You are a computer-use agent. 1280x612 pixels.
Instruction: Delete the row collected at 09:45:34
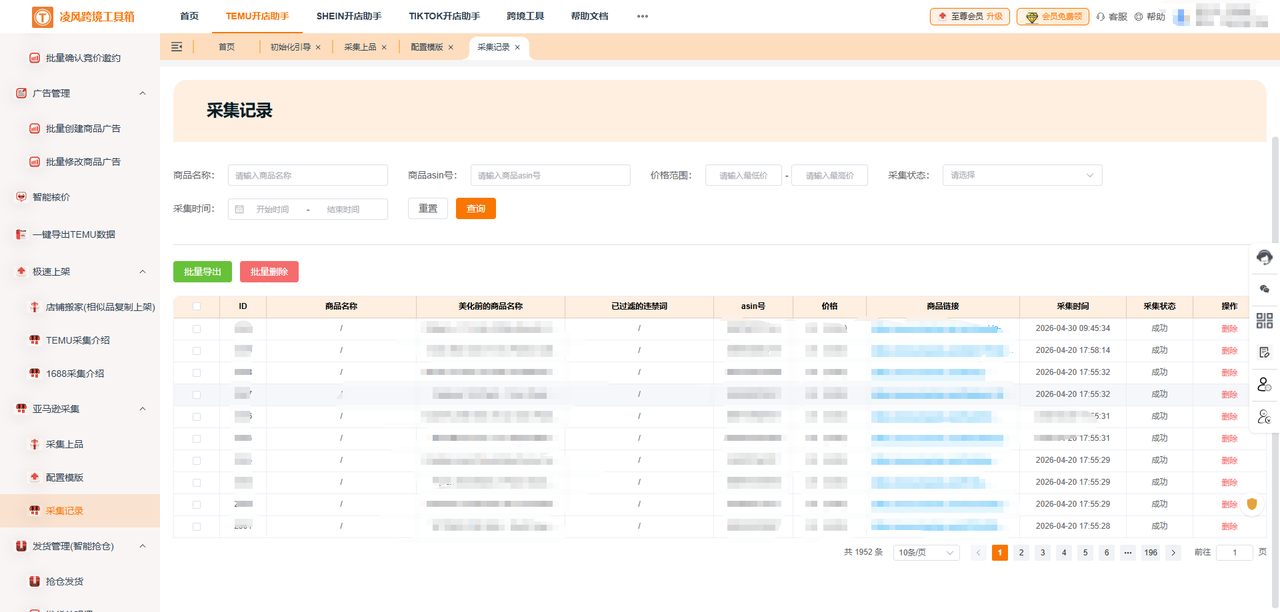[x=1229, y=328]
